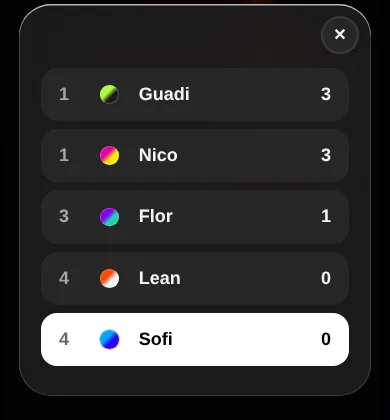Click Lean's score of 0
Viewport: 390px width, 420px height.
pos(326,278)
